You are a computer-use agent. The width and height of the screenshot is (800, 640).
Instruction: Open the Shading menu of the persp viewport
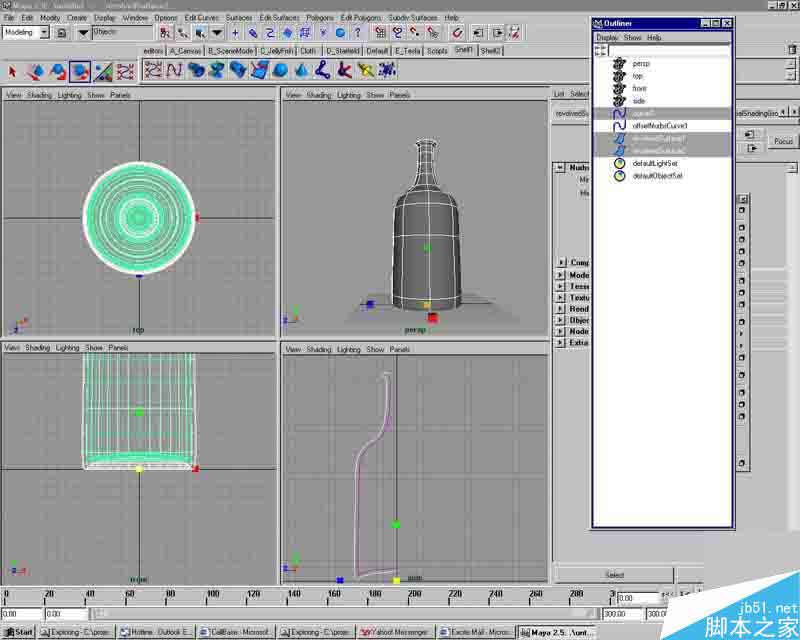tap(319, 95)
